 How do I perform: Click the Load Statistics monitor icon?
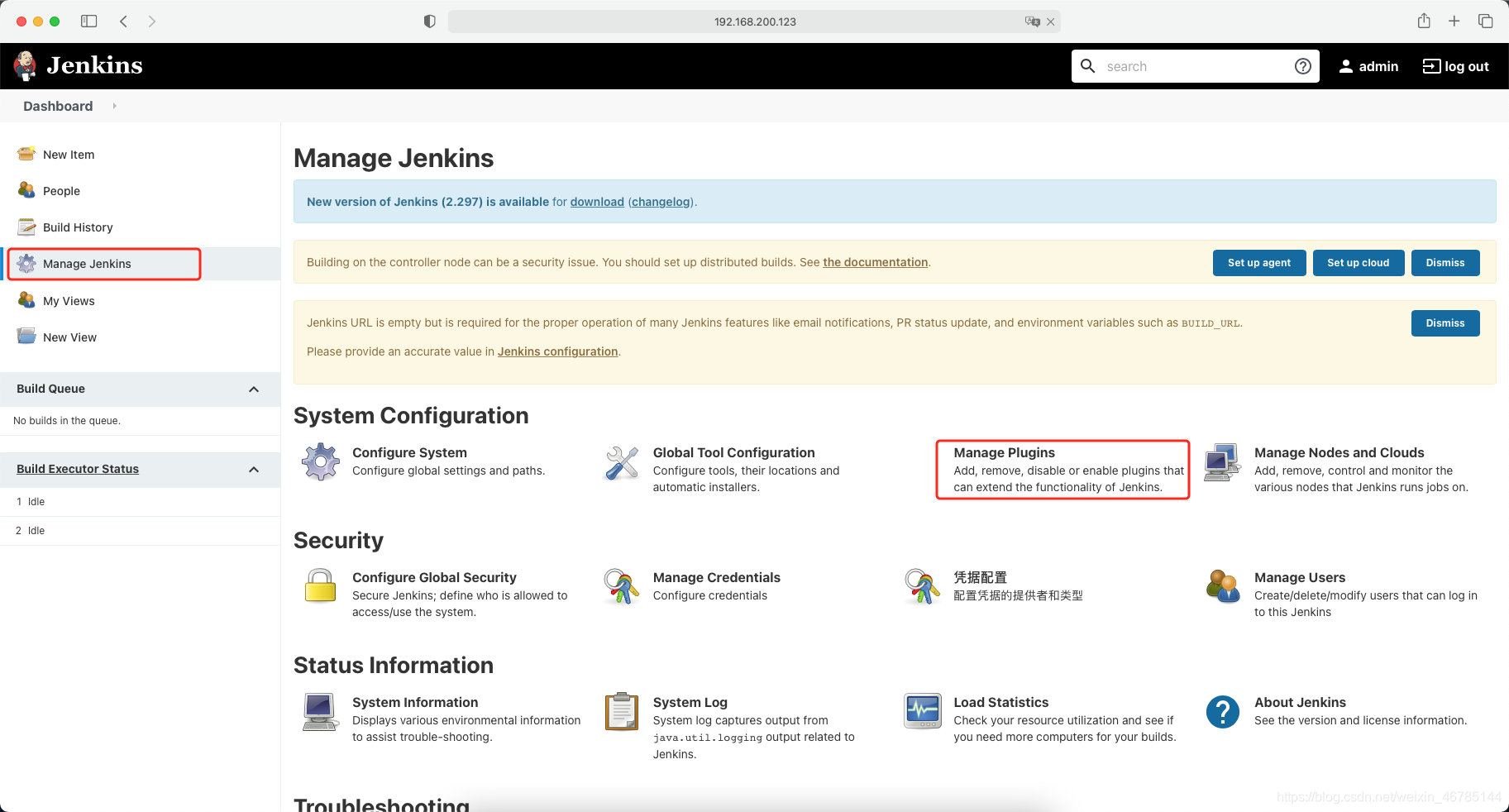click(x=923, y=710)
